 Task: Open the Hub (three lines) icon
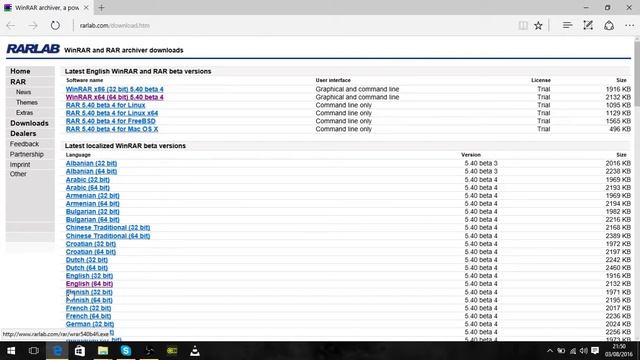pyautogui.click(x=567, y=25)
